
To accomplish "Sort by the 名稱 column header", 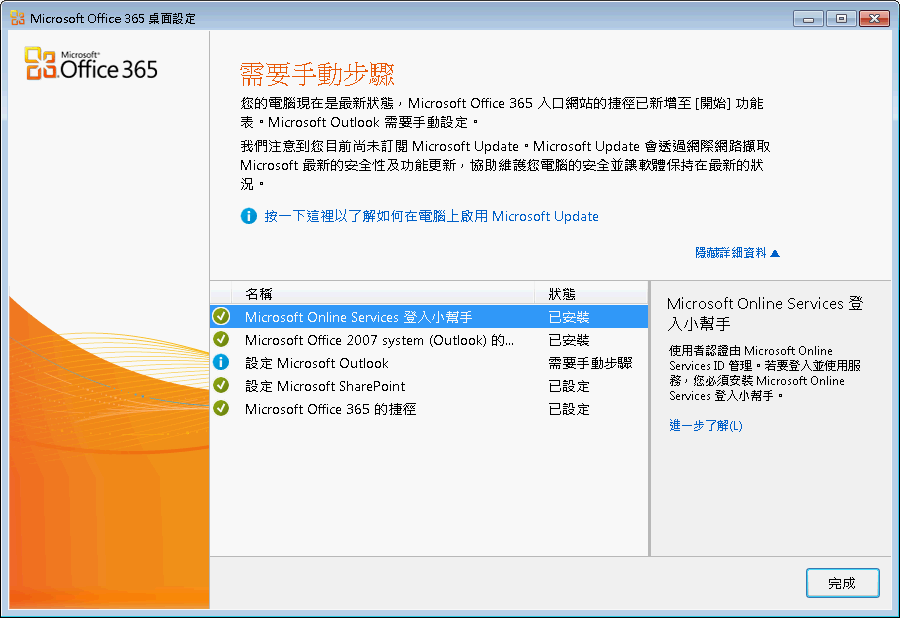I will (382, 294).
